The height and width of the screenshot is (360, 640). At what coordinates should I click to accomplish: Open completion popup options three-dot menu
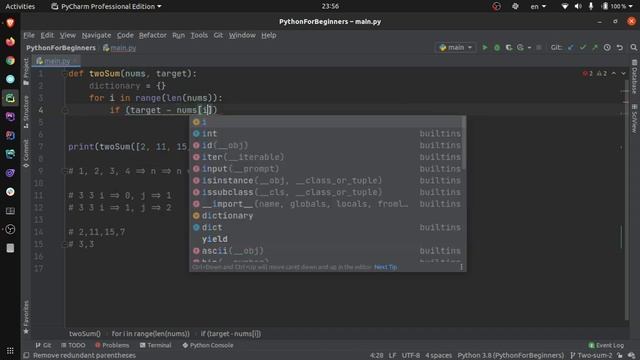[462, 267]
